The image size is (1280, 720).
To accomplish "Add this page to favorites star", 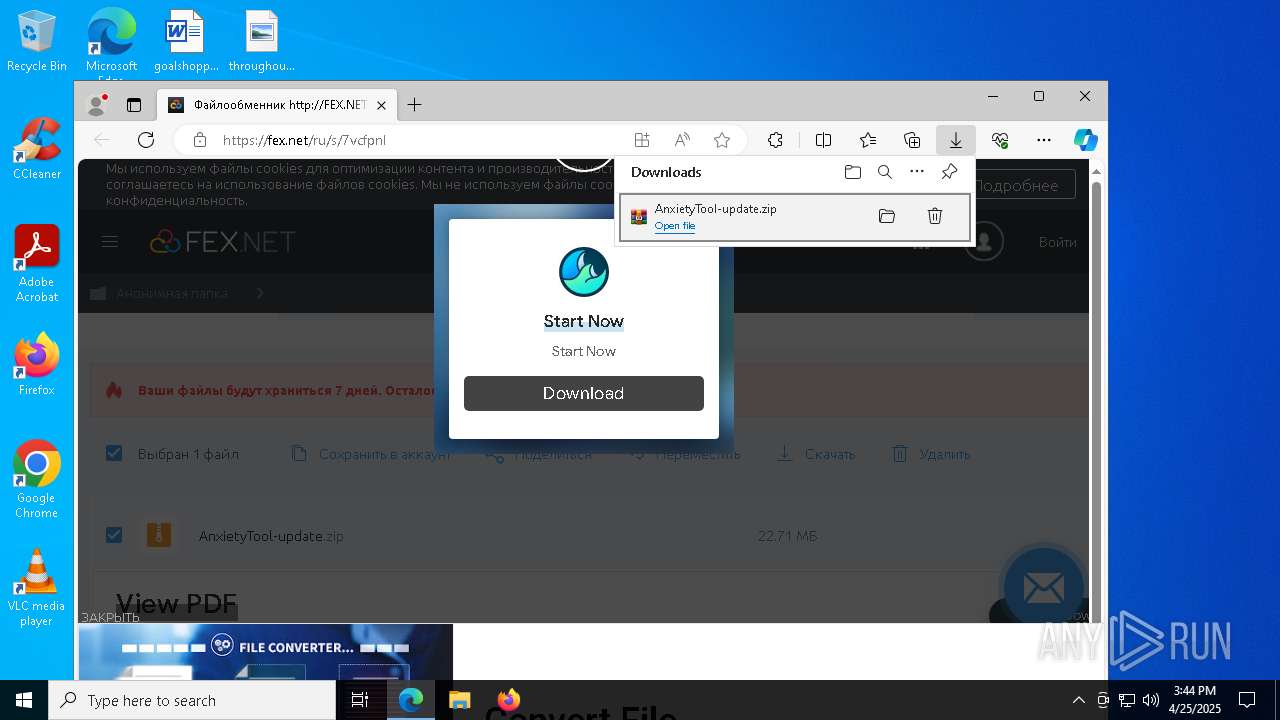I will [722, 140].
